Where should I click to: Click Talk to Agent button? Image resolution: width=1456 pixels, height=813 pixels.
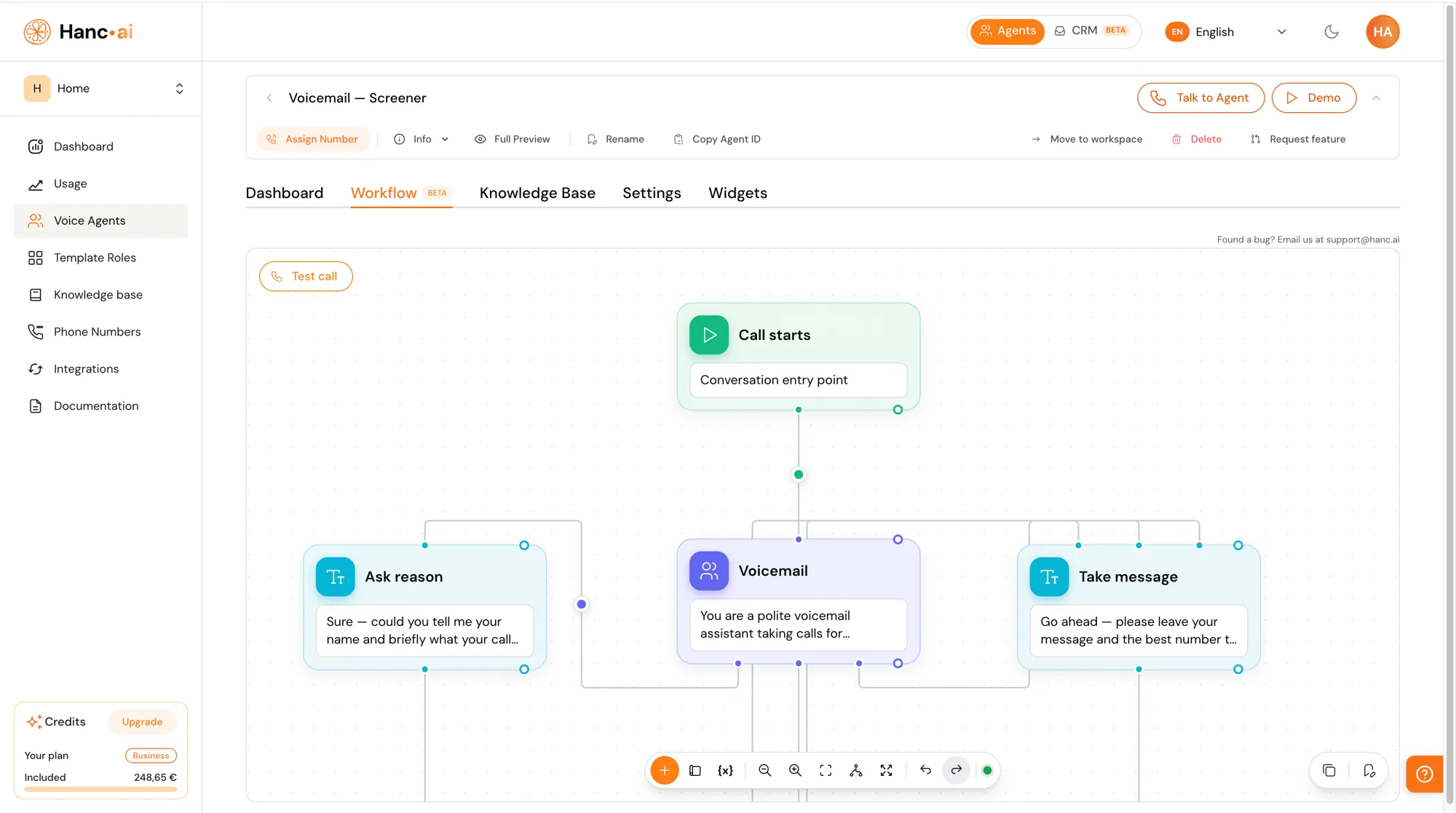[x=1200, y=98]
